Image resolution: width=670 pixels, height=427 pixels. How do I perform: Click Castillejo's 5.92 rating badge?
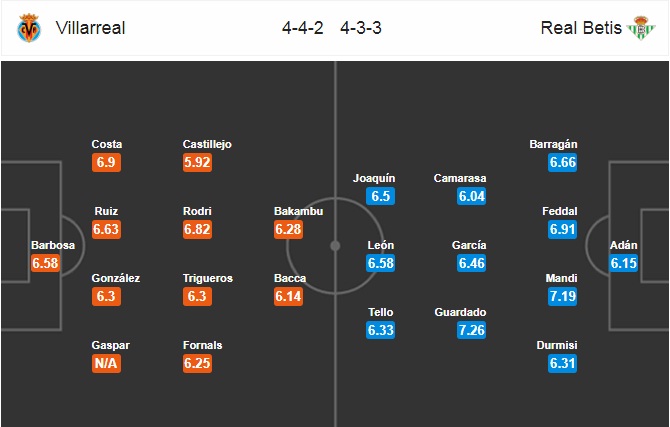click(197, 162)
